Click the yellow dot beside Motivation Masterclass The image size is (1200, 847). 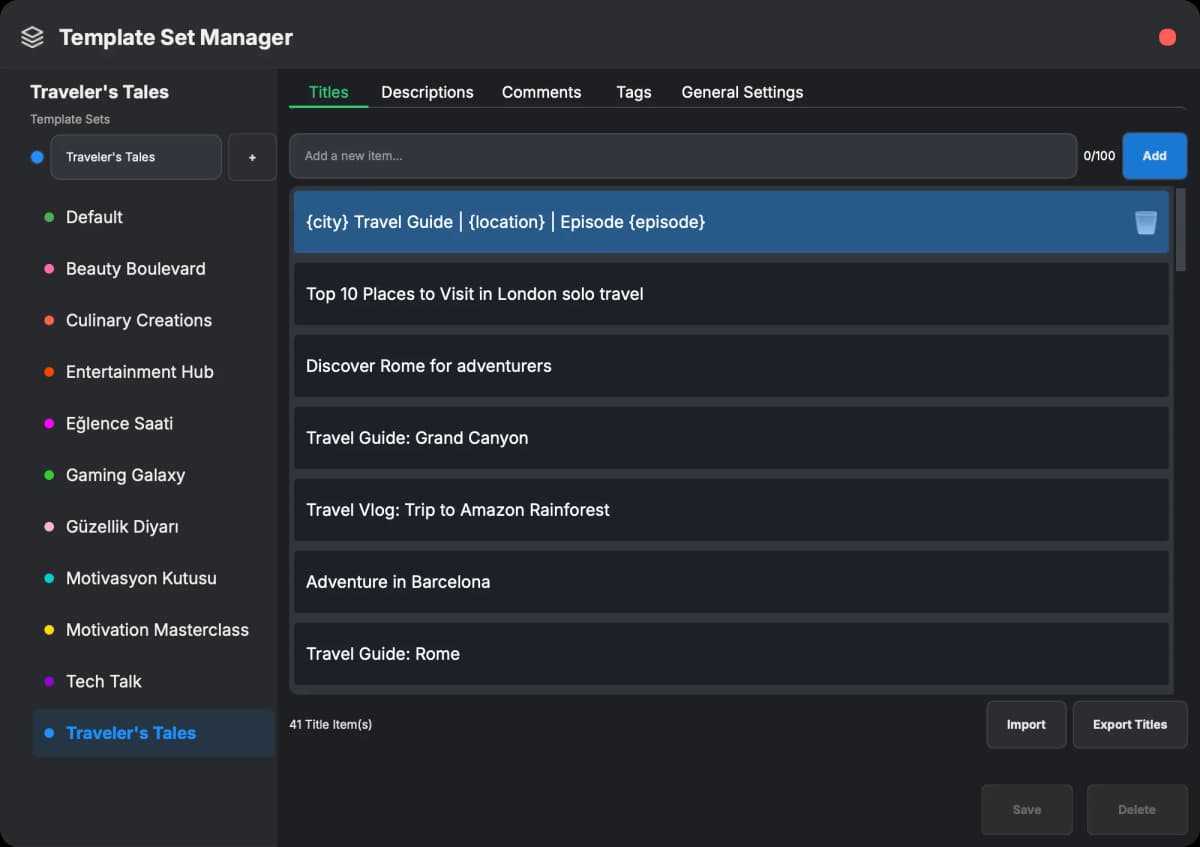48,630
